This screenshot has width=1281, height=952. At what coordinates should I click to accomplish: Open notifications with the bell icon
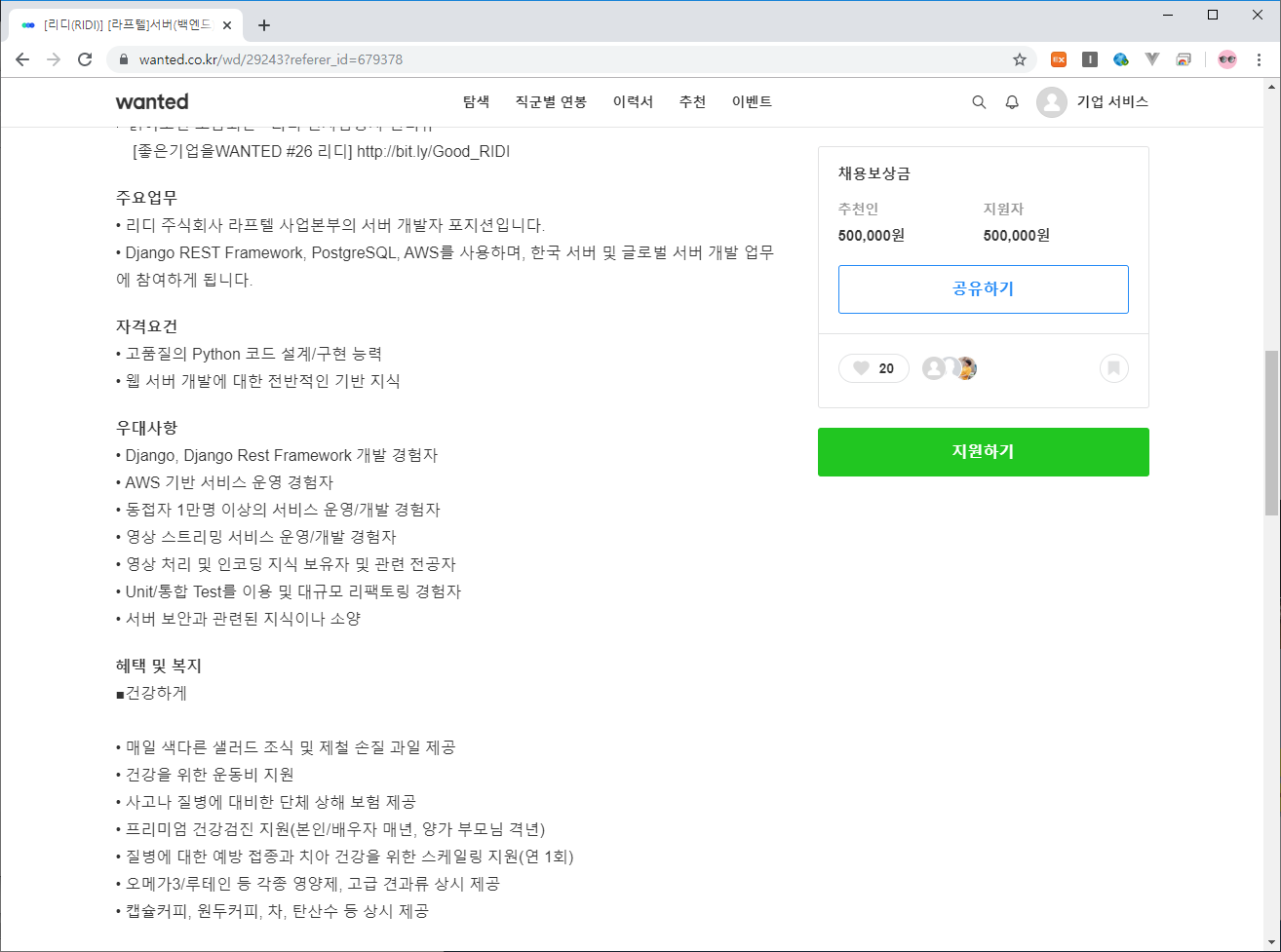point(1012,101)
